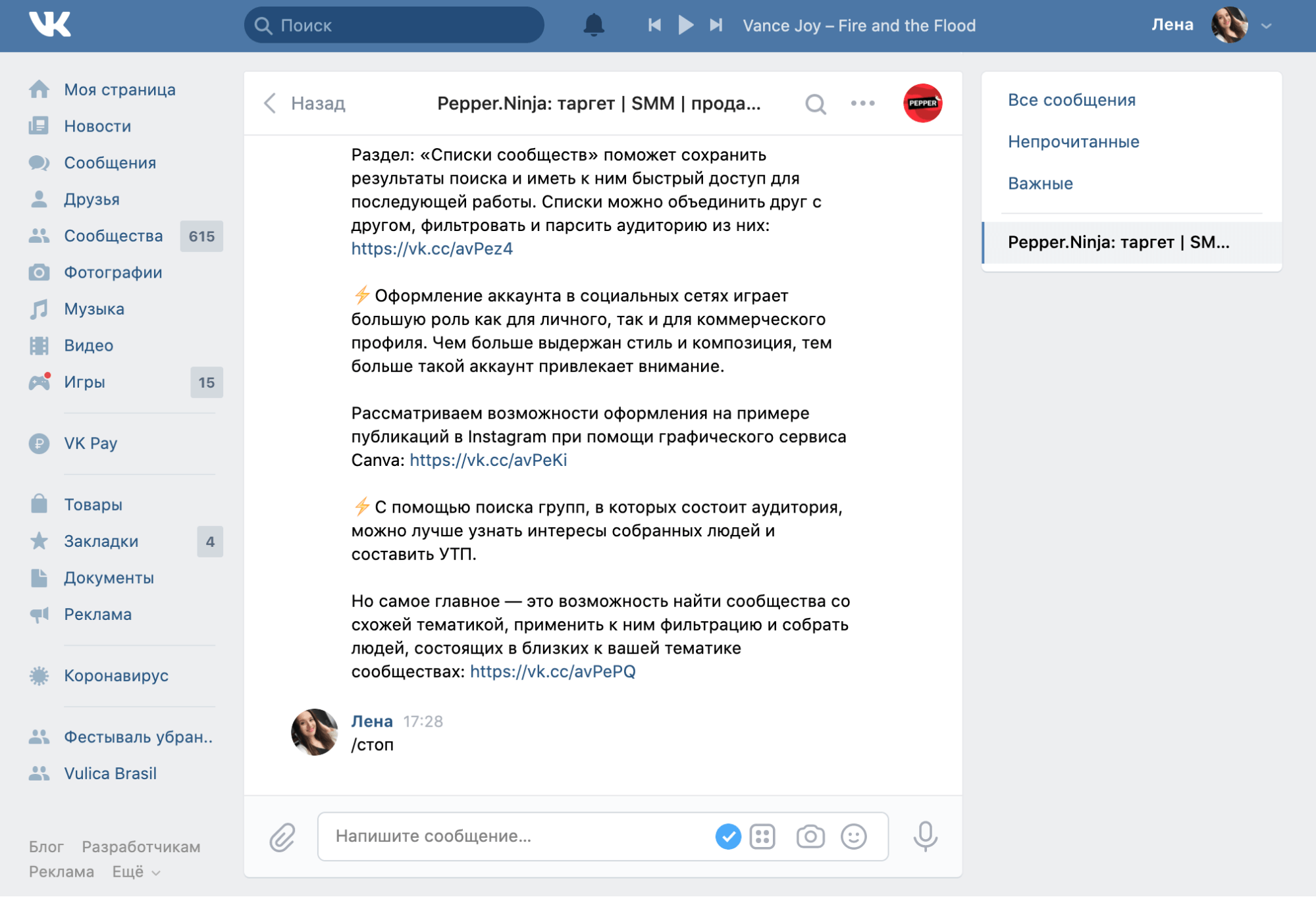This screenshot has height=897, width=1316.
Task: Click the 615 communities counter badge
Action: click(201, 236)
